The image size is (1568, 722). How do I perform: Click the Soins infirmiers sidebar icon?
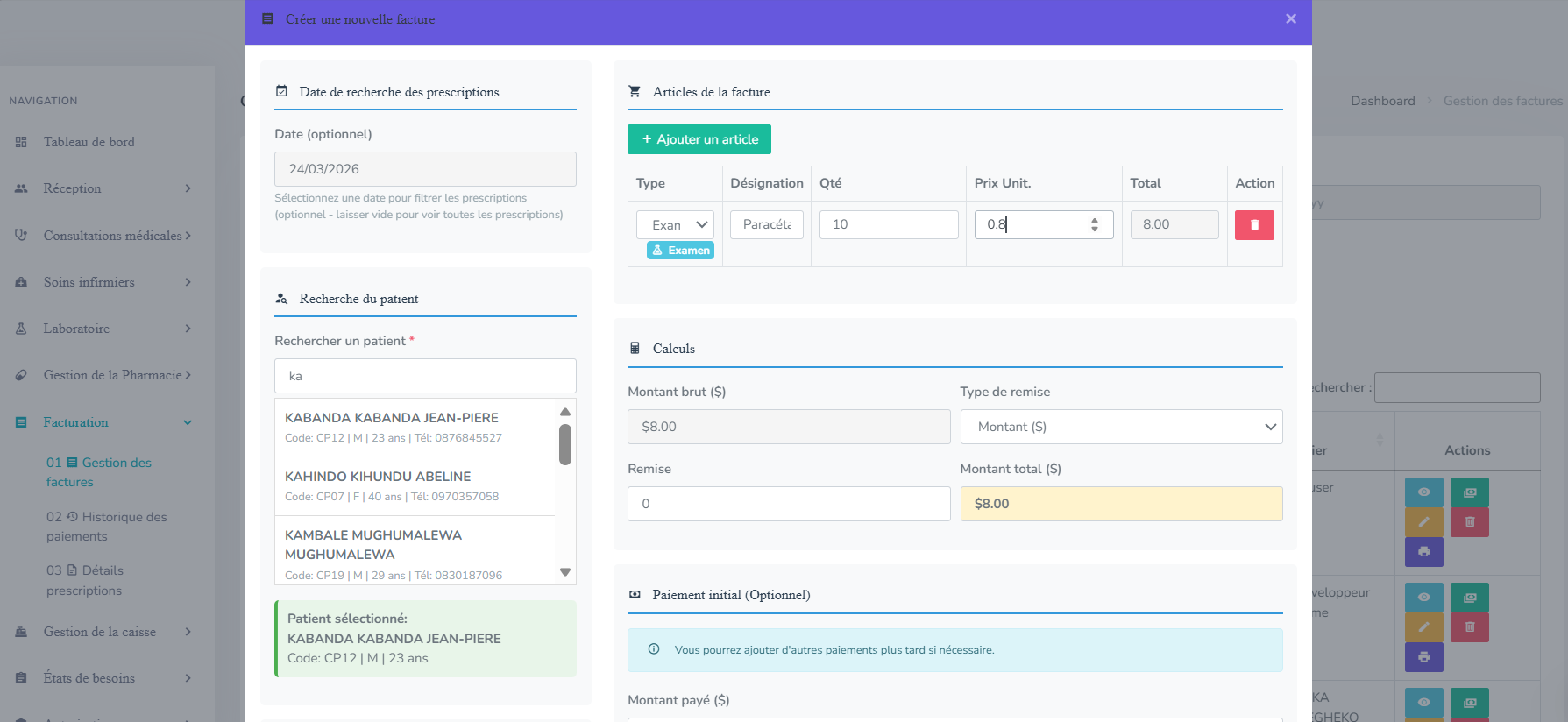[x=21, y=282]
